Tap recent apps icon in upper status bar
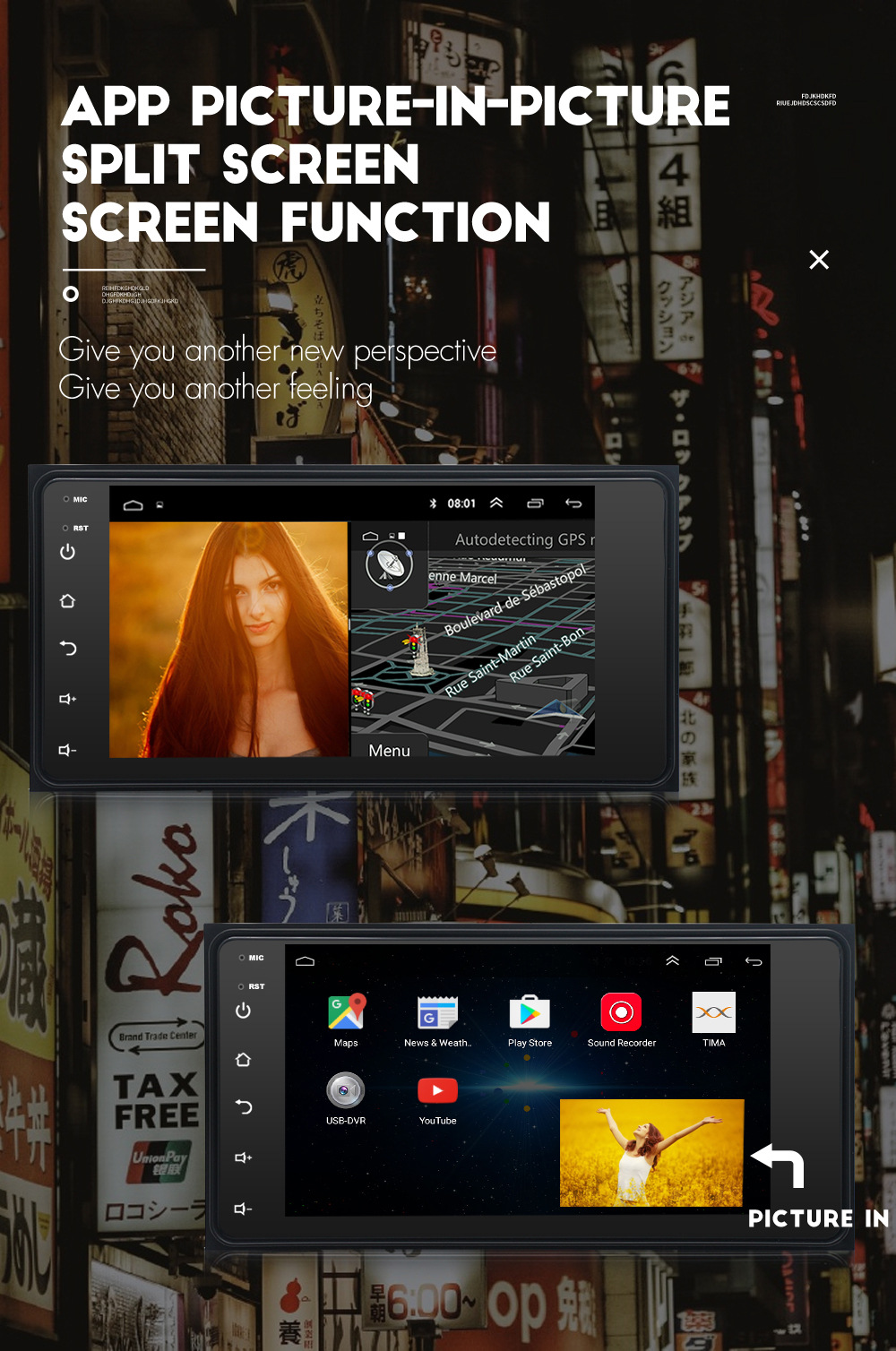This screenshot has height=1351, width=896. (x=535, y=503)
